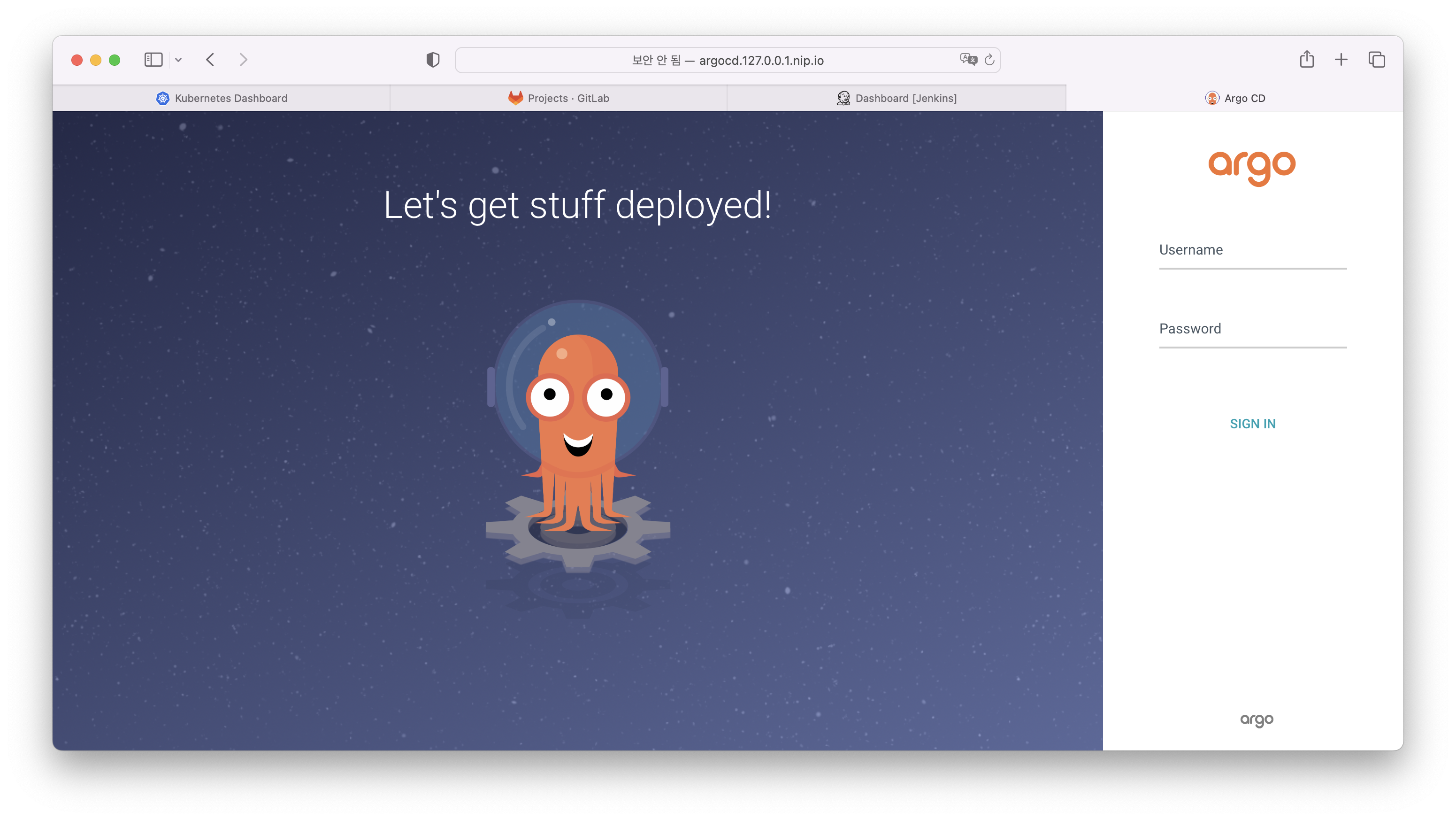
Task: Switch to the Dashboard [Jenkins] tab
Action: pyautogui.click(x=897, y=99)
